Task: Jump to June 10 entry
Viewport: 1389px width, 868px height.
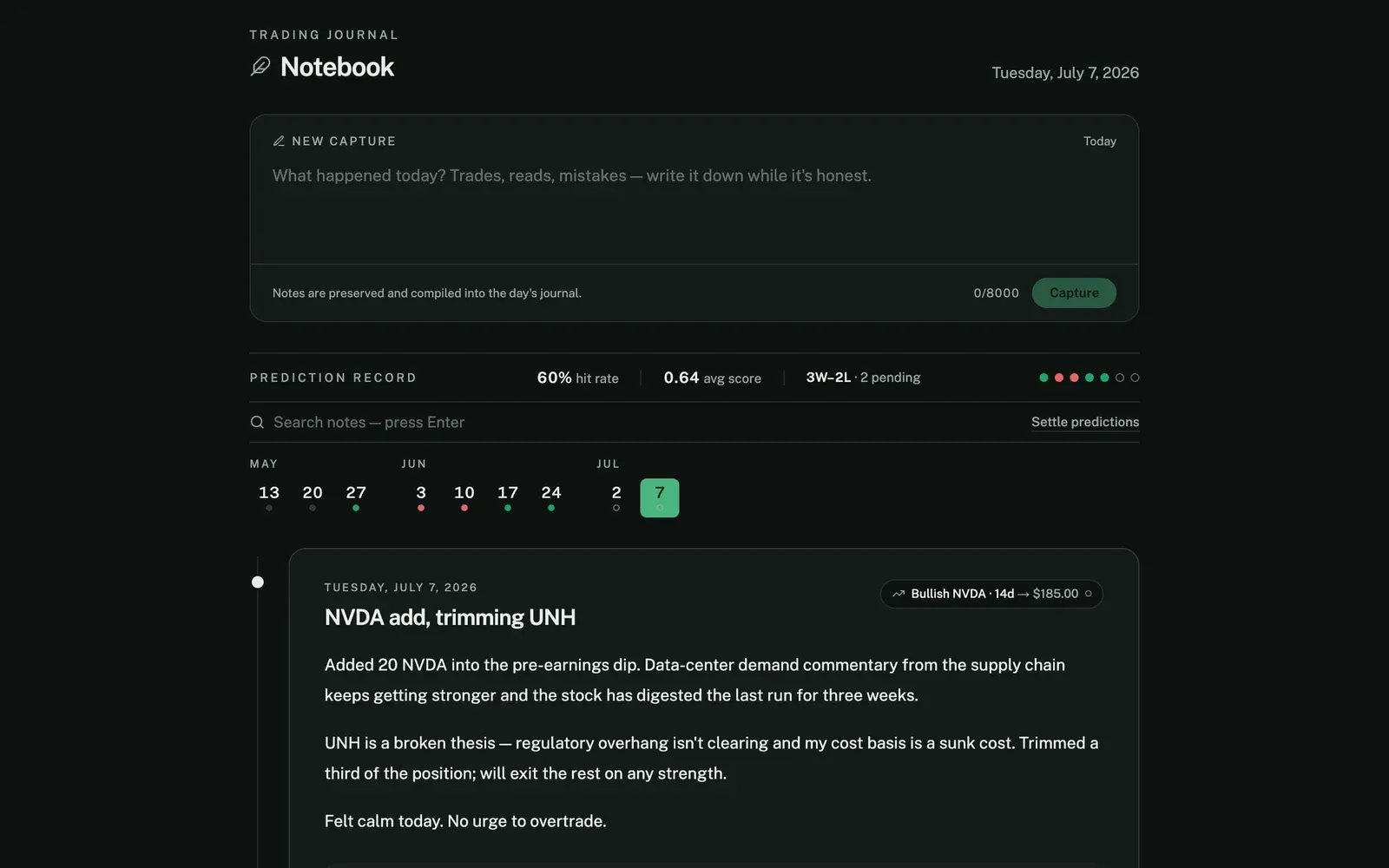Action: coord(464,497)
